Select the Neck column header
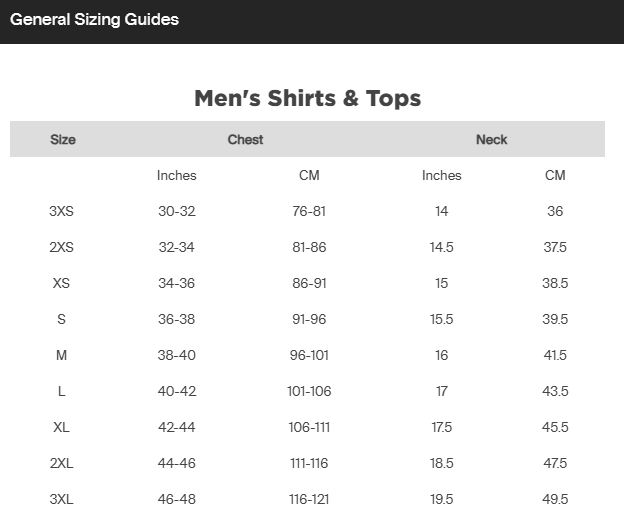 pos(491,140)
